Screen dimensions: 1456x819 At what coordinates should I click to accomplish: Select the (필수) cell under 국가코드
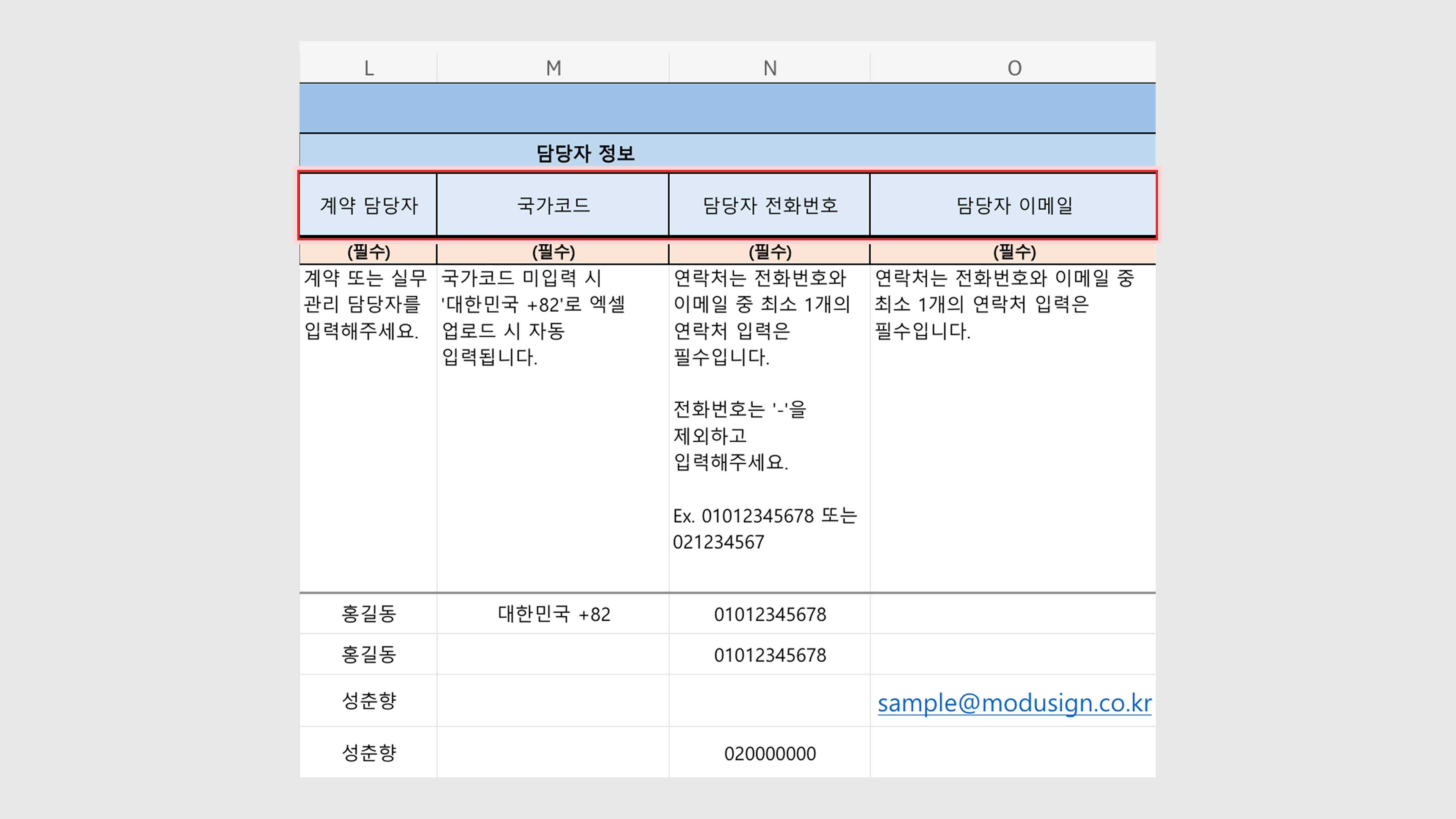point(553,252)
